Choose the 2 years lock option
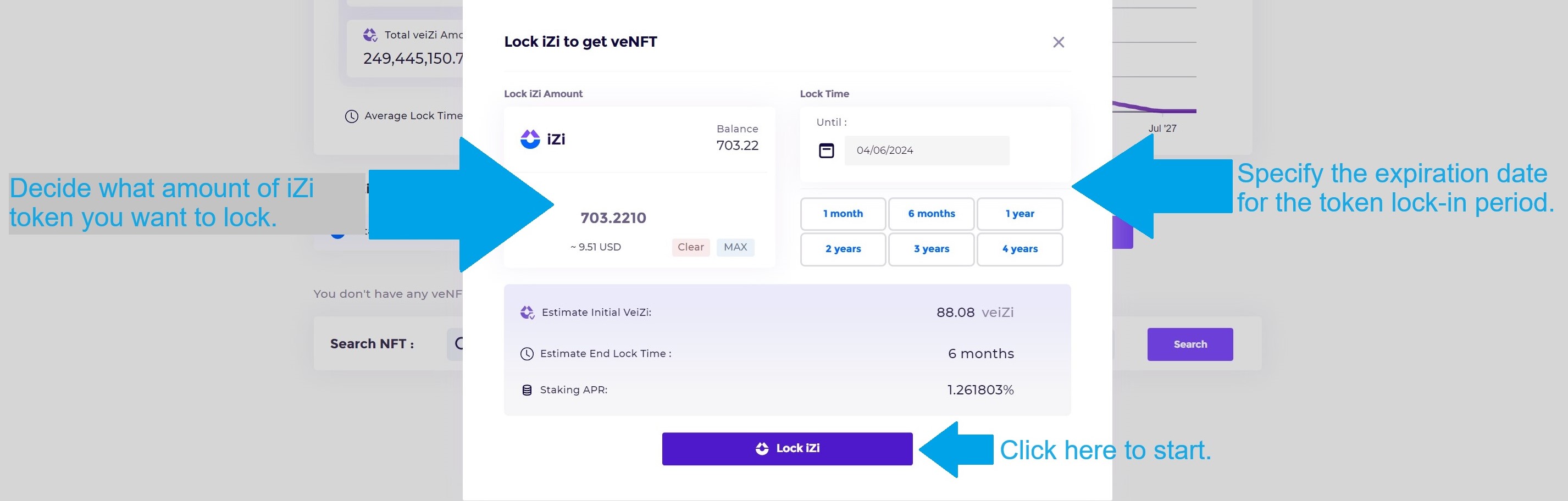Image resolution: width=1568 pixels, height=501 pixels. (x=843, y=249)
